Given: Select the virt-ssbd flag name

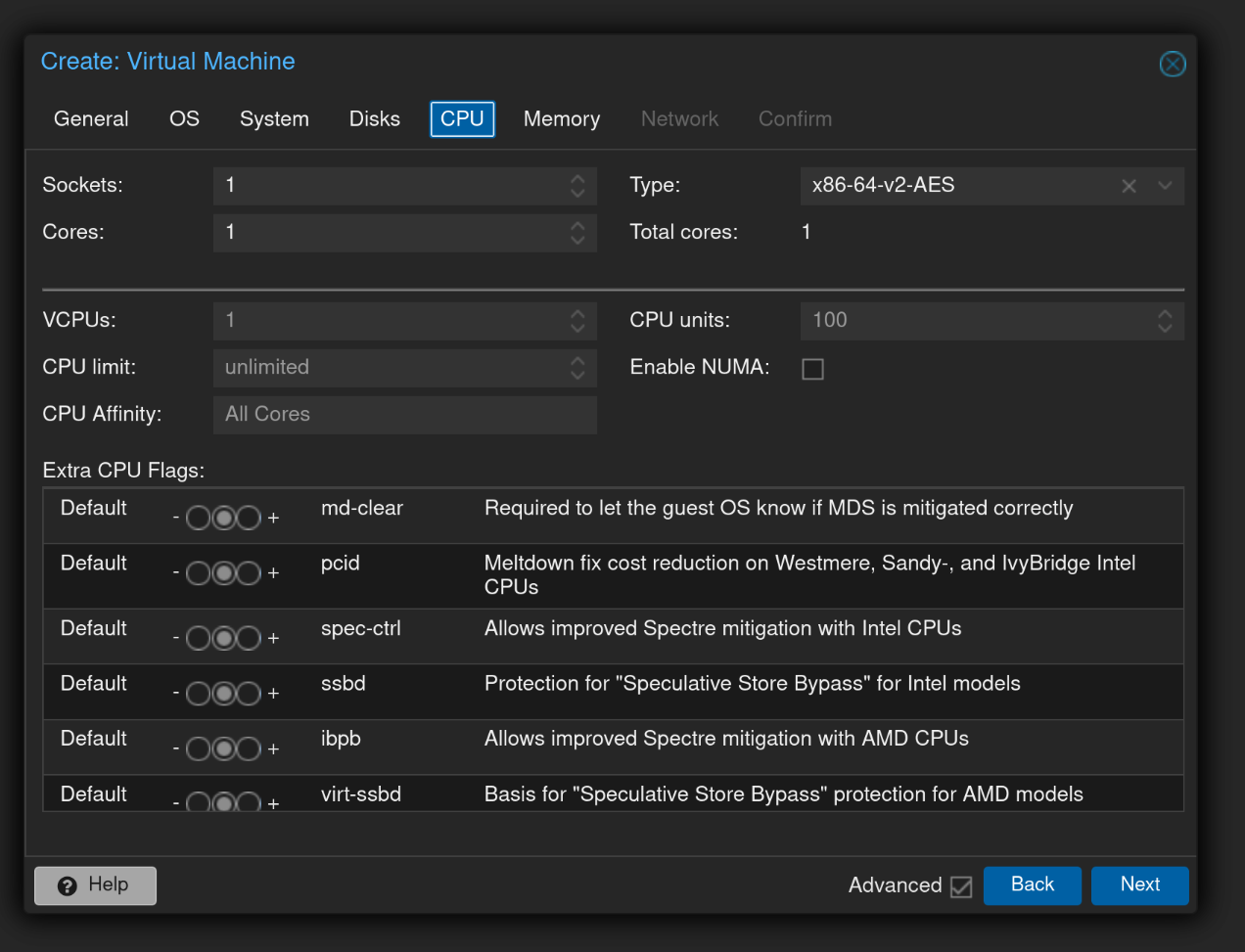Looking at the screenshot, I should coord(361,793).
